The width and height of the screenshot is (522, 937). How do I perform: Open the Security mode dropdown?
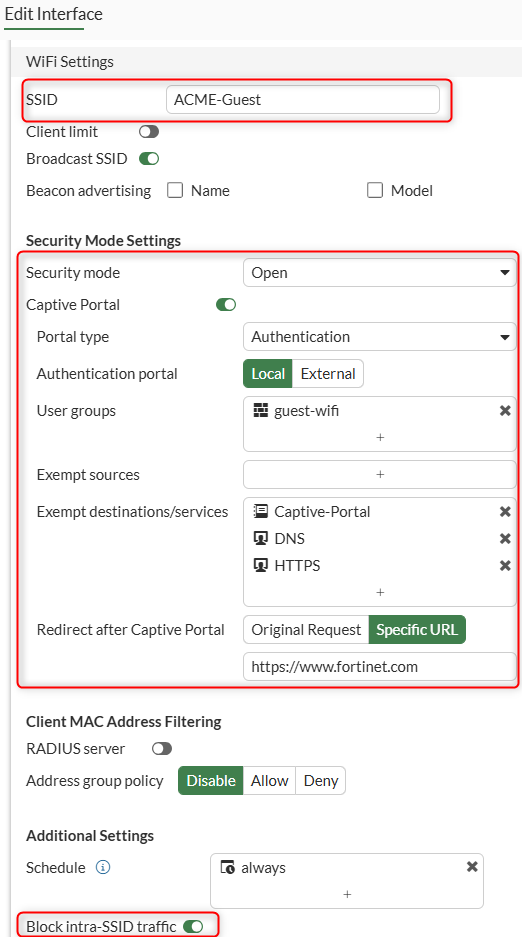coord(380,272)
